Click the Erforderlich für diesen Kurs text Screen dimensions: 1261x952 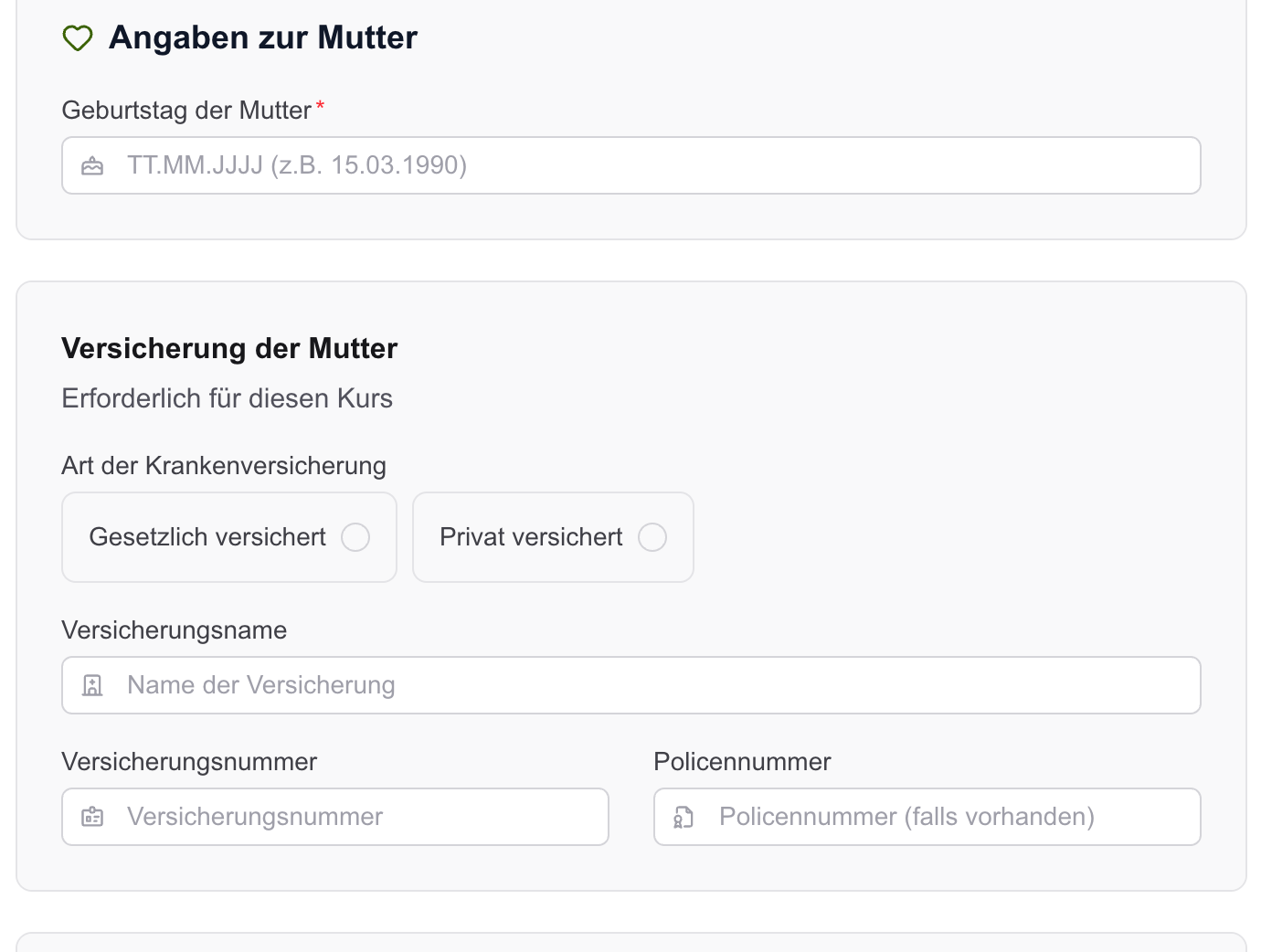[x=227, y=398]
